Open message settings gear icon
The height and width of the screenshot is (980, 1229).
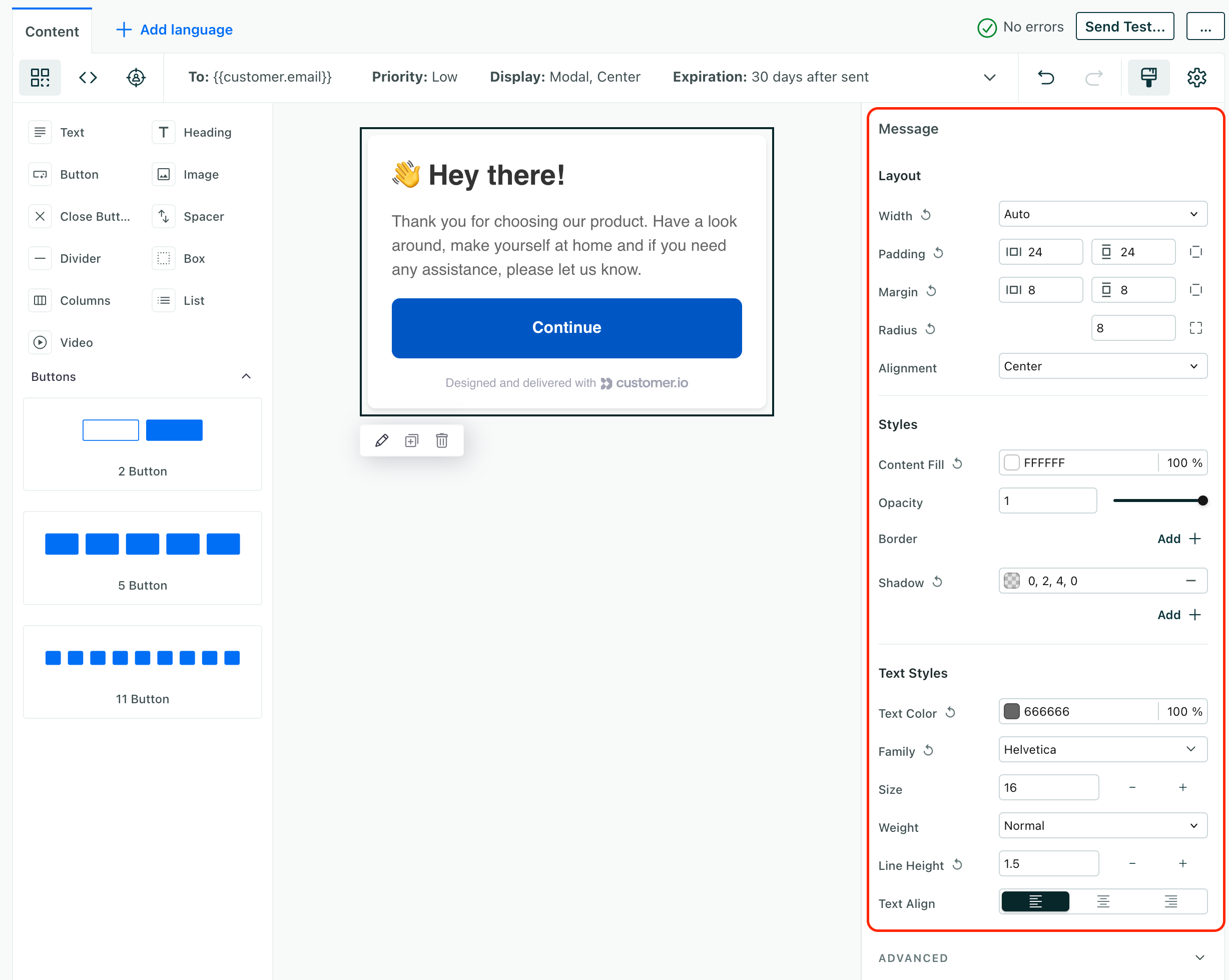1196,77
